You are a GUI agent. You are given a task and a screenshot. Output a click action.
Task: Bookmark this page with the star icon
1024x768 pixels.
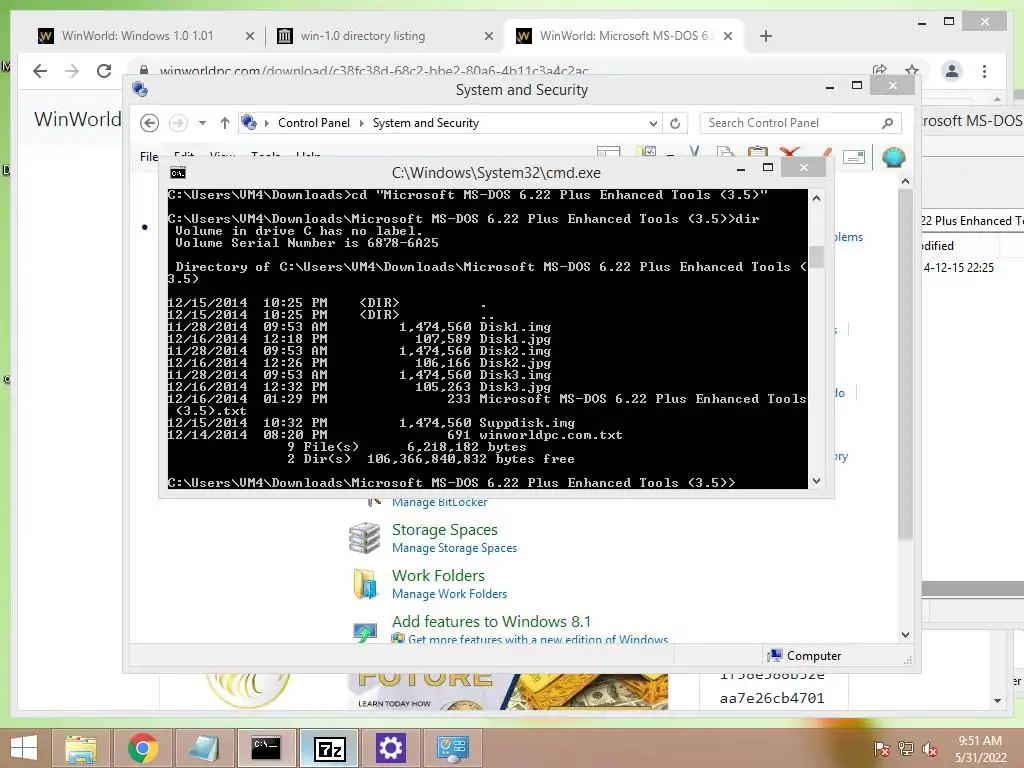click(912, 70)
